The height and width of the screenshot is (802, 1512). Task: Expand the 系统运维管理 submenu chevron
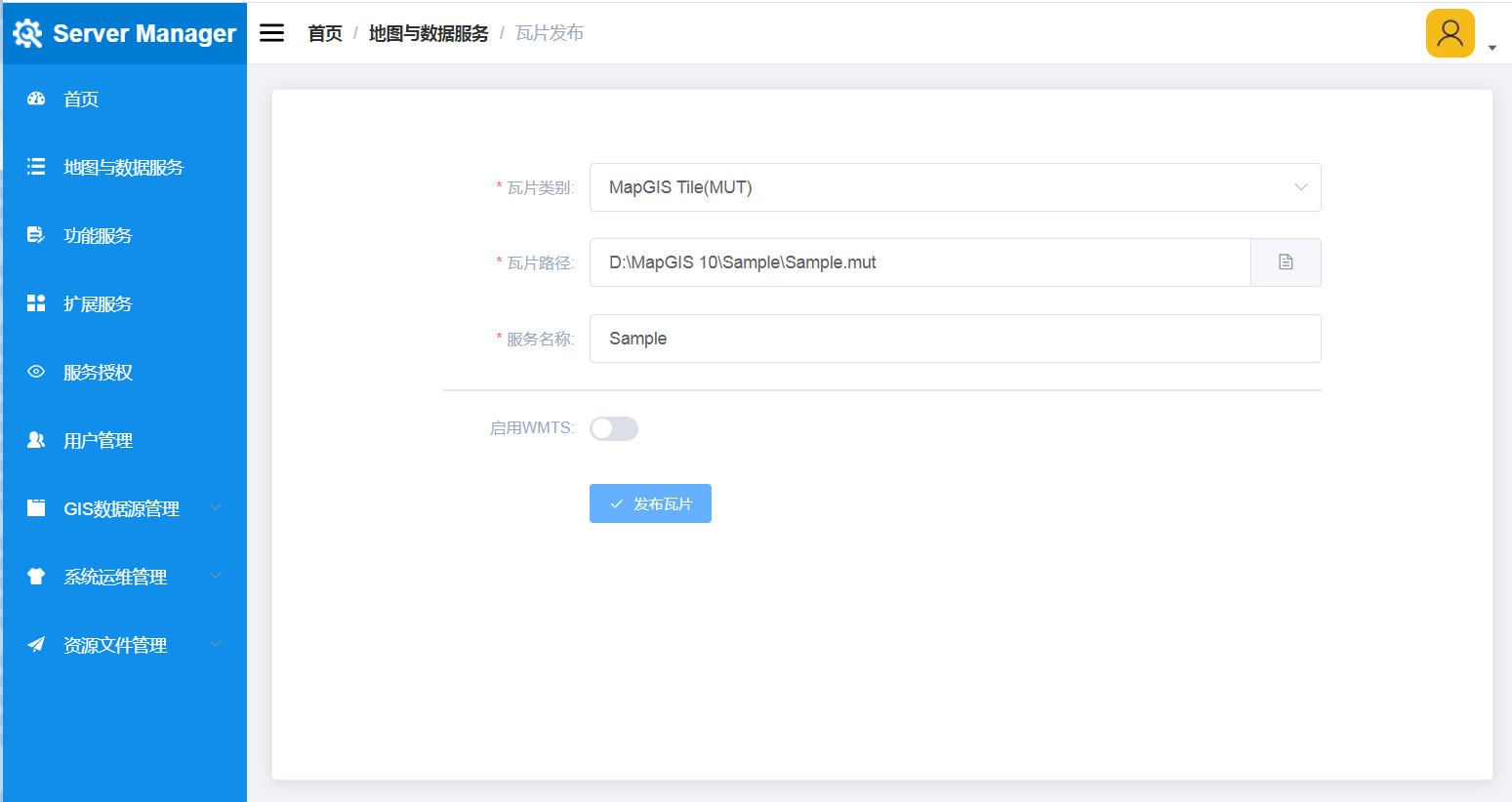216,576
